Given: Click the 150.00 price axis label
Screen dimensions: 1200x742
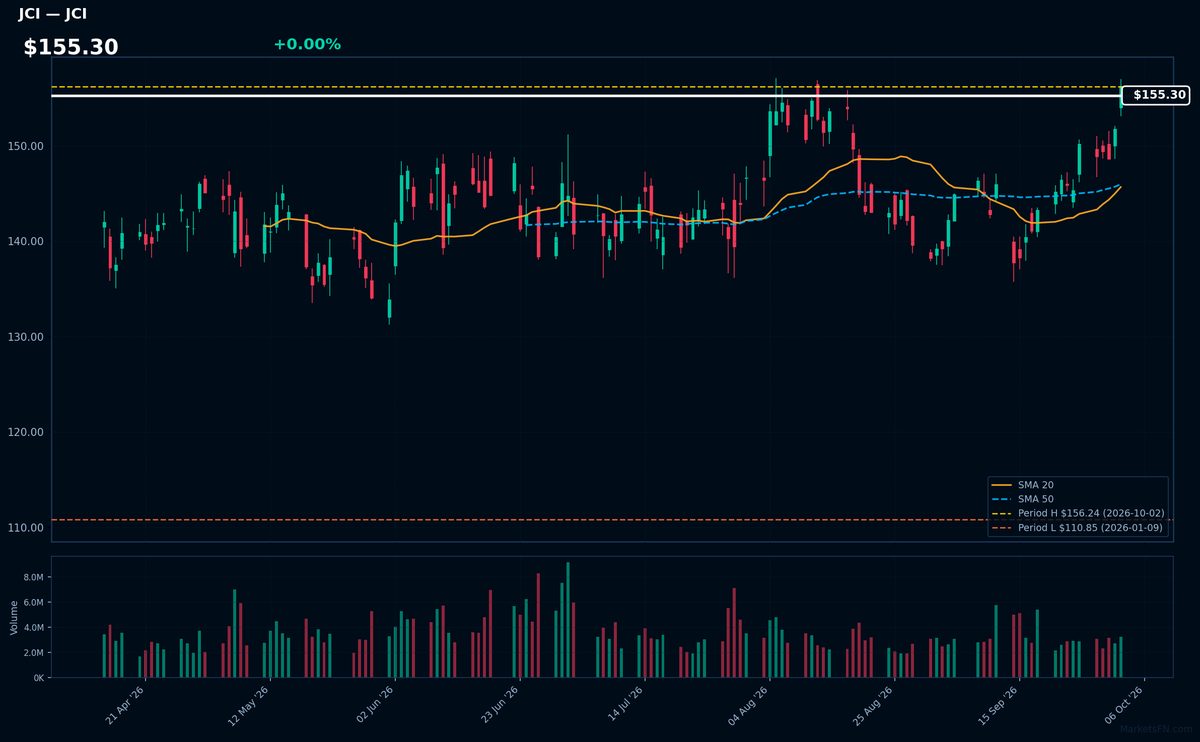Looking at the screenshot, I should pyautogui.click(x=27, y=146).
